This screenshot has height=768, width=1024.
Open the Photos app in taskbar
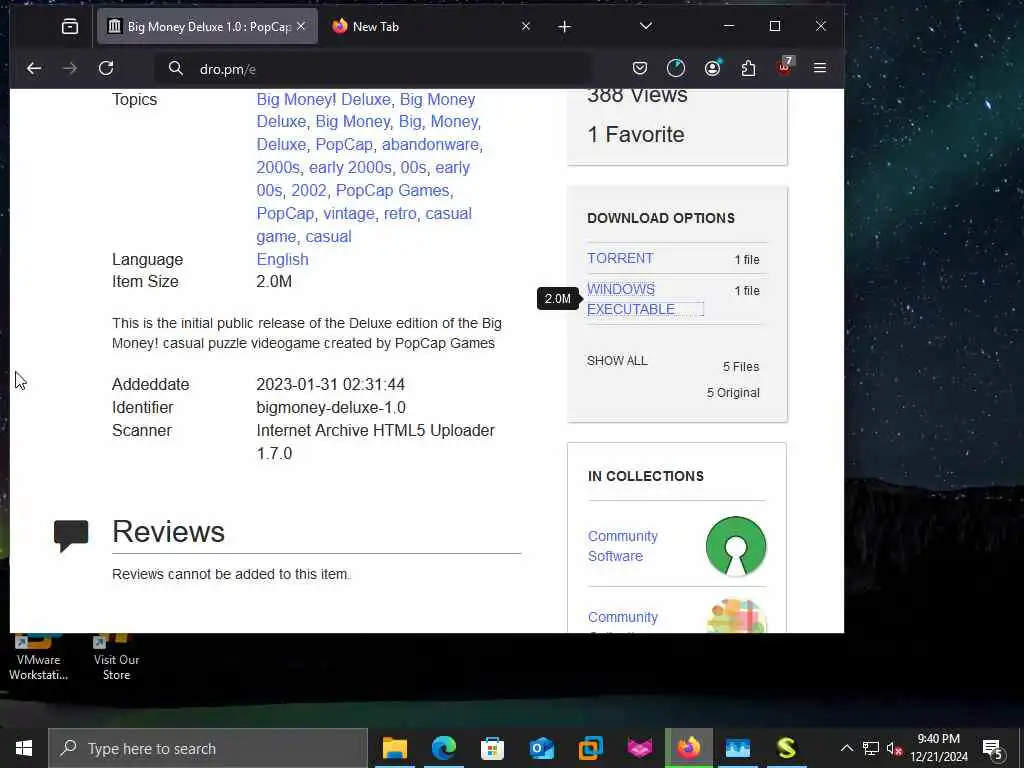click(x=737, y=748)
